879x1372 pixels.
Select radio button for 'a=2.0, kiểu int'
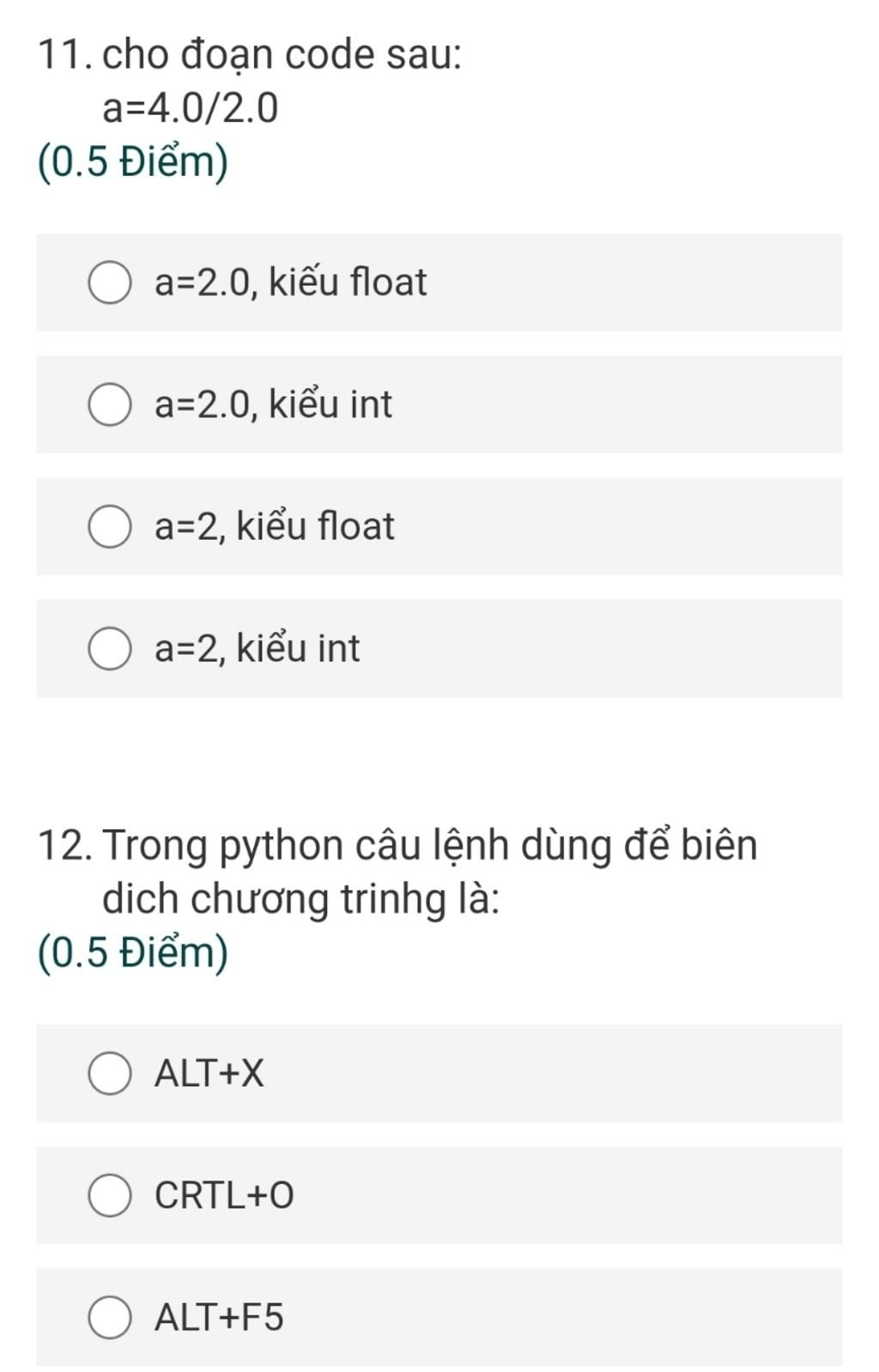point(110,405)
